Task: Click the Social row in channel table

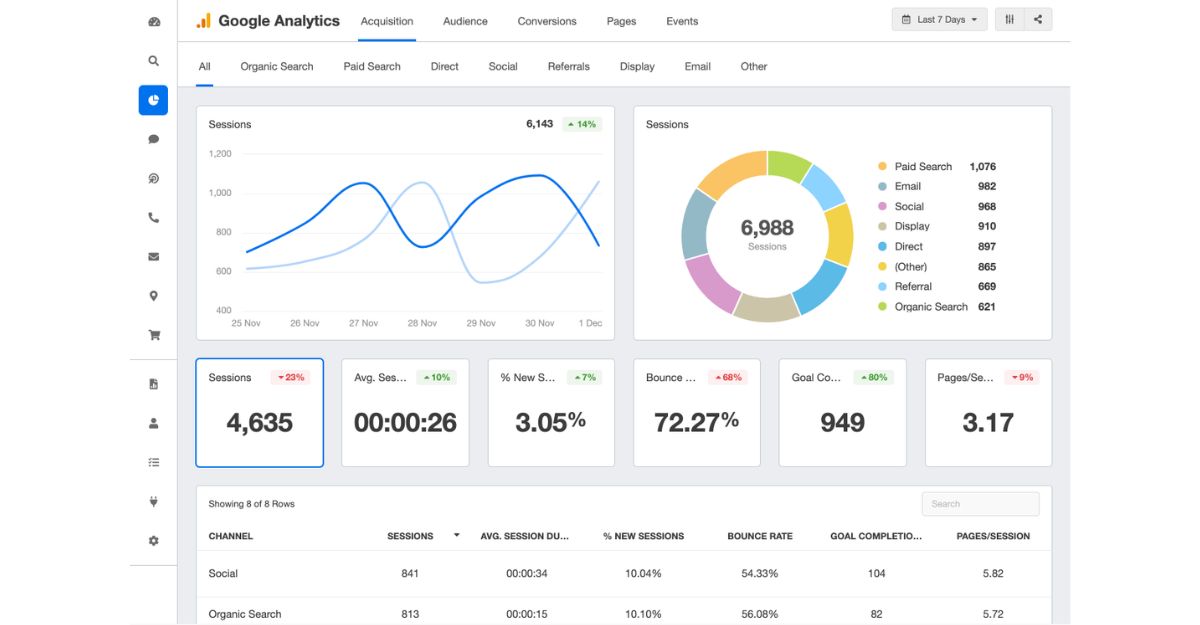Action: point(624,573)
